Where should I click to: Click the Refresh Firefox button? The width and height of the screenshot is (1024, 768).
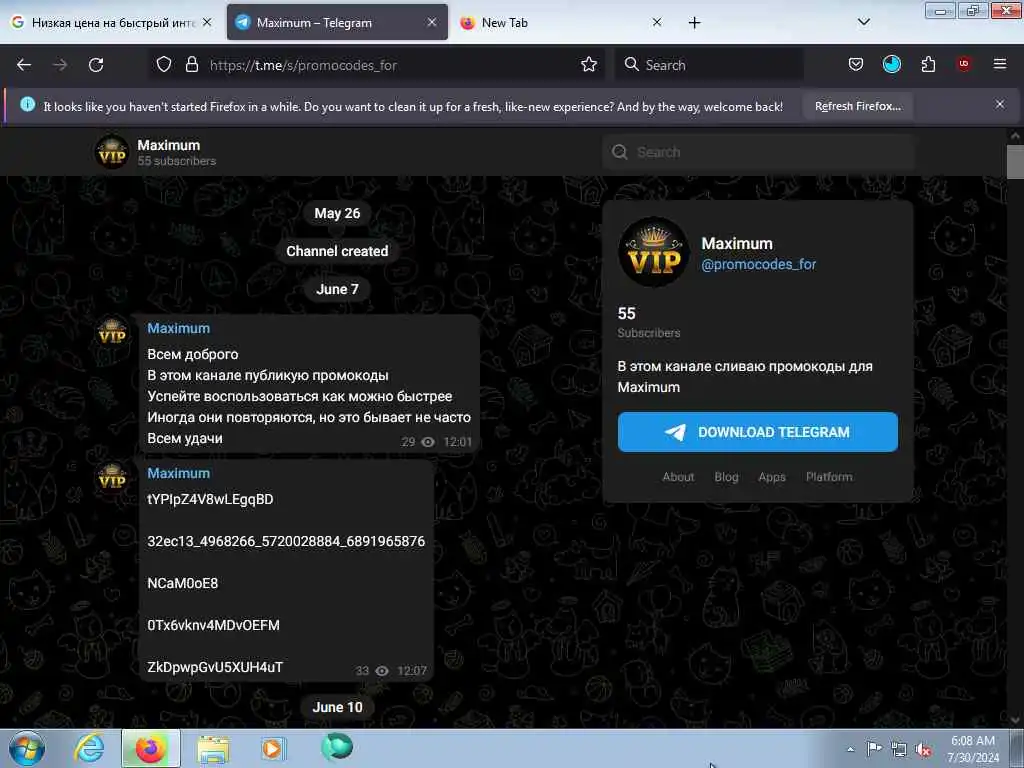click(x=857, y=106)
